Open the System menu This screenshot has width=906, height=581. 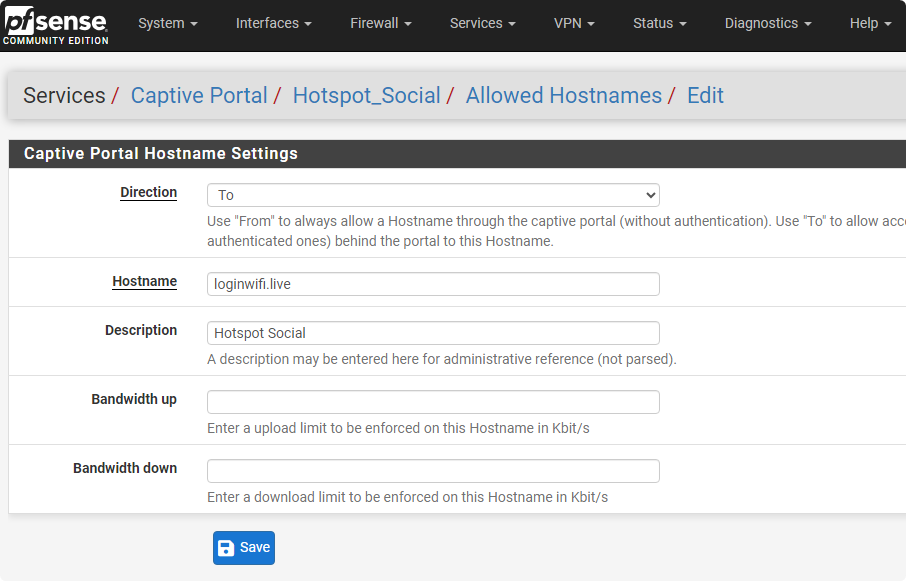tap(167, 23)
